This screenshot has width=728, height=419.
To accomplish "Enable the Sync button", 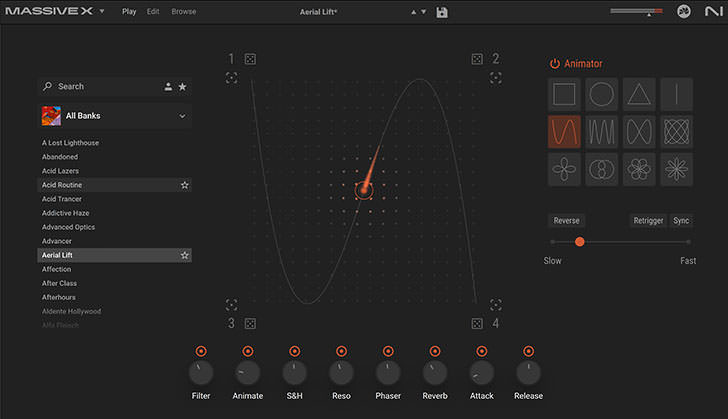I will tap(681, 221).
